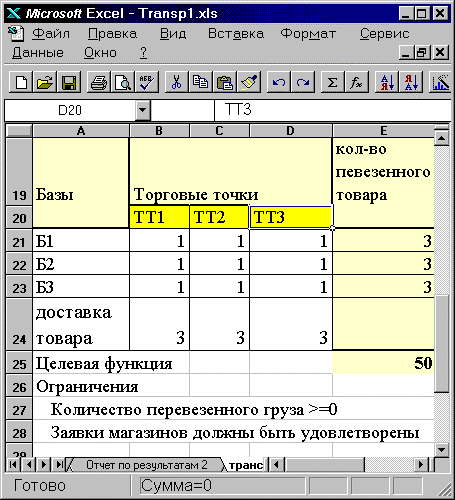The height and width of the screenshot is (500, 455).
Task: Click the vertical scrollbar down arrow
Action: click(x=442, y=450)
